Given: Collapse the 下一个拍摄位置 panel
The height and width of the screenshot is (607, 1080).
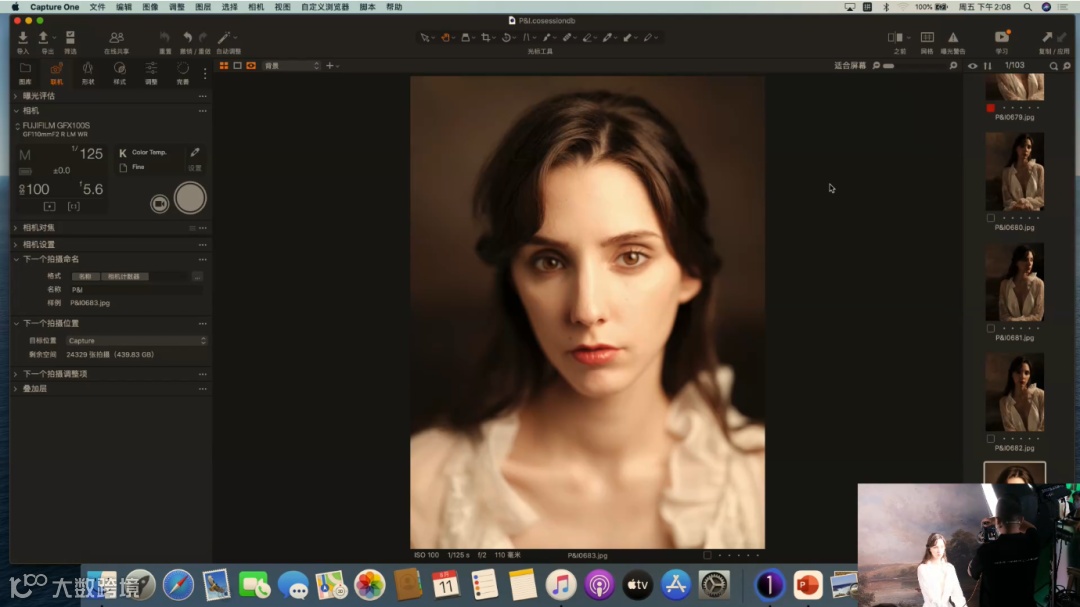Looking at the screenshot, I should point(16,323).
